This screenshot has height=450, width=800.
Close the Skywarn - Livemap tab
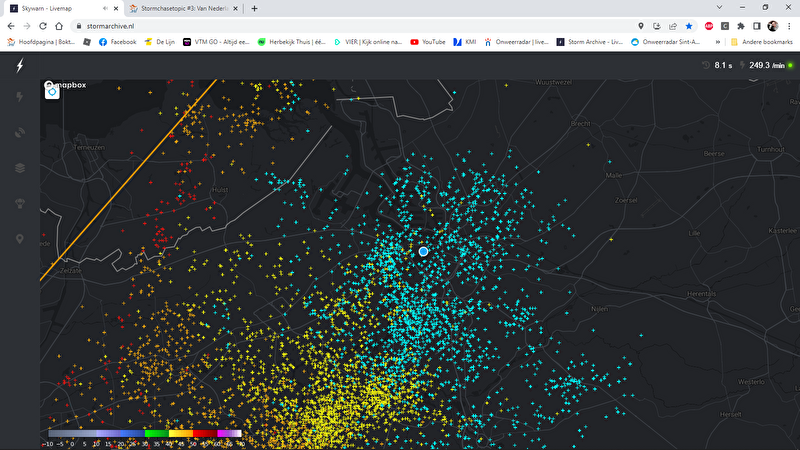pyautogui.click(x=116, y=9)
